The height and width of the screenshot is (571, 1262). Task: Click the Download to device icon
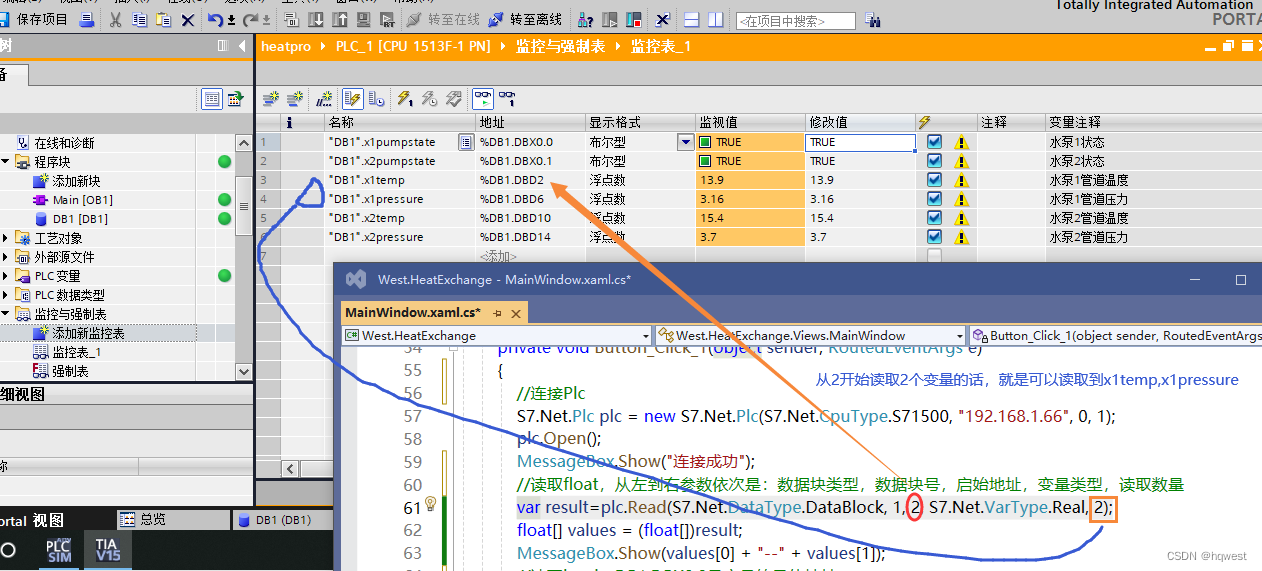coord(315,20)
